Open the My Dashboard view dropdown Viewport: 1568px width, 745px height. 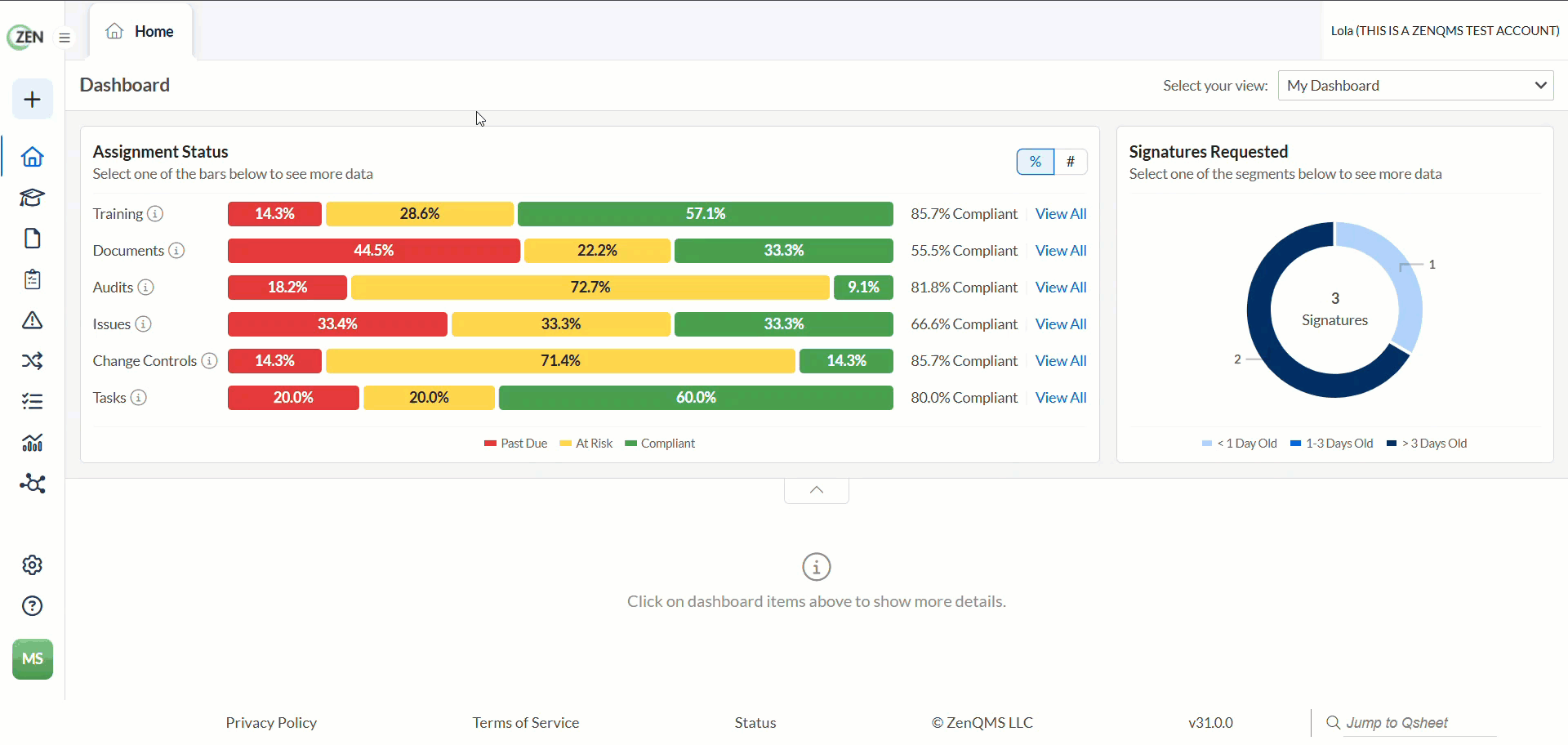point(1415,86)
